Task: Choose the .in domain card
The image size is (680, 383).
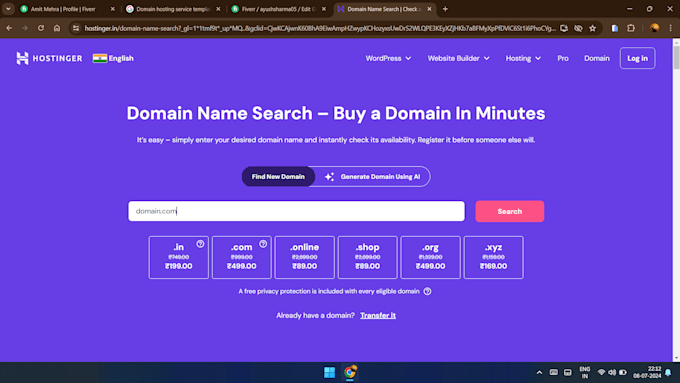Action: click(179, 257)
